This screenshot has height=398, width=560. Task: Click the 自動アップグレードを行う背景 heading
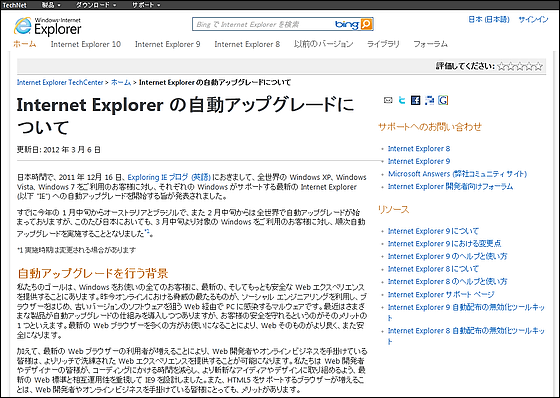click(93, 274)
